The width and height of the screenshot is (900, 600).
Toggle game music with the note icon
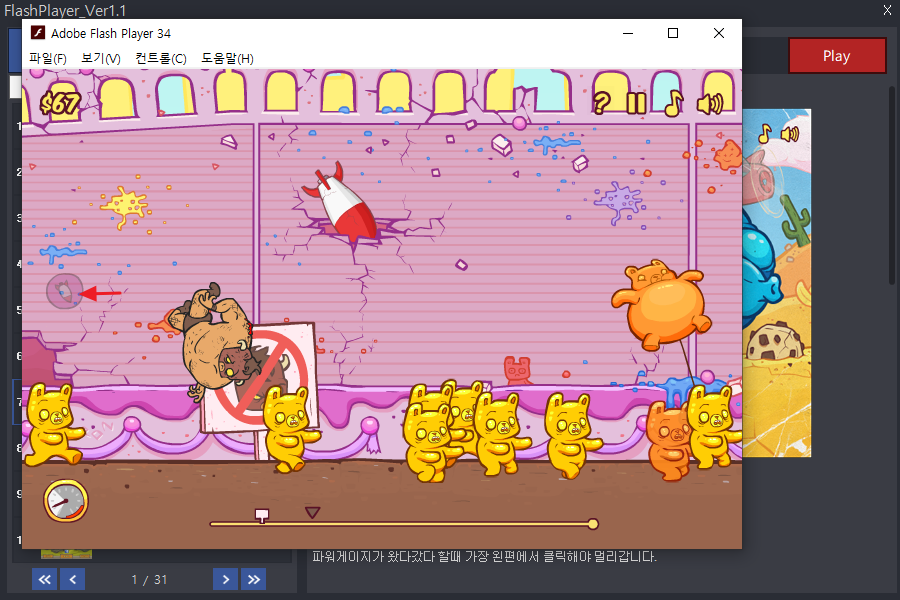pyautogui.click(x=673, y=103)
